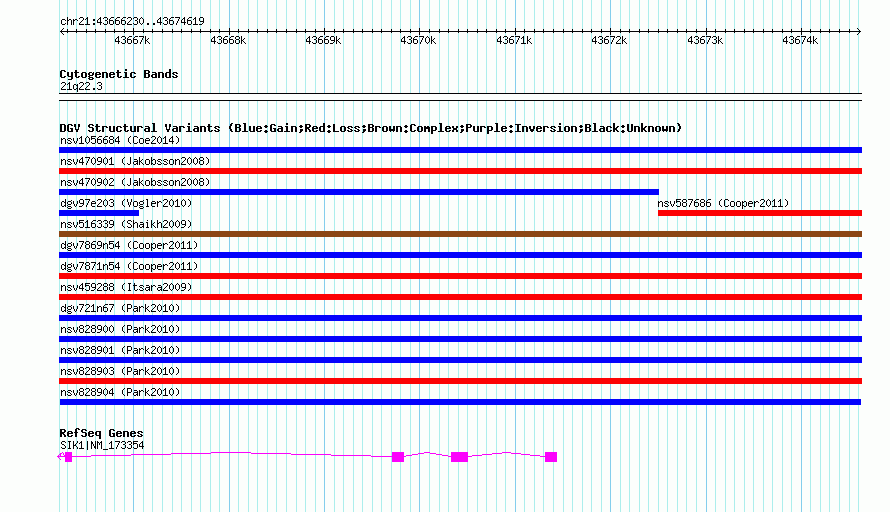Click the dgv7871n54 (Cooper2011) red bar
This screenshot has width=890, height=512.
click(460, 276)
